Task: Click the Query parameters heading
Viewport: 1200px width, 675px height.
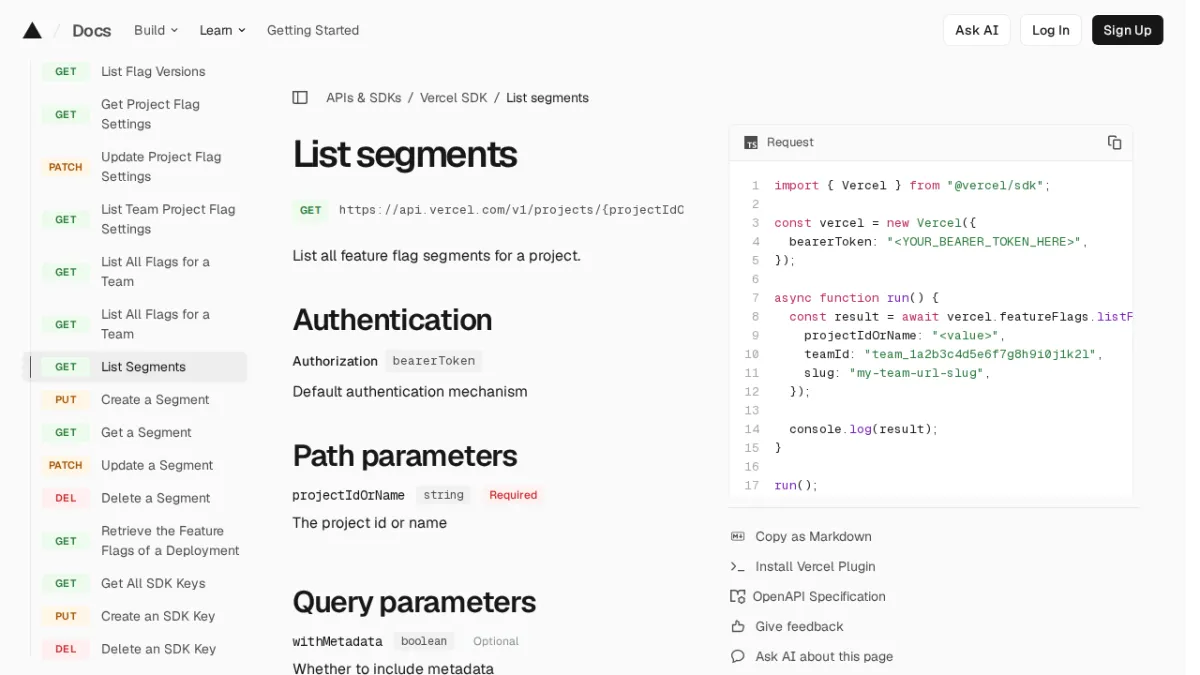Action: (x=414, y=602)
